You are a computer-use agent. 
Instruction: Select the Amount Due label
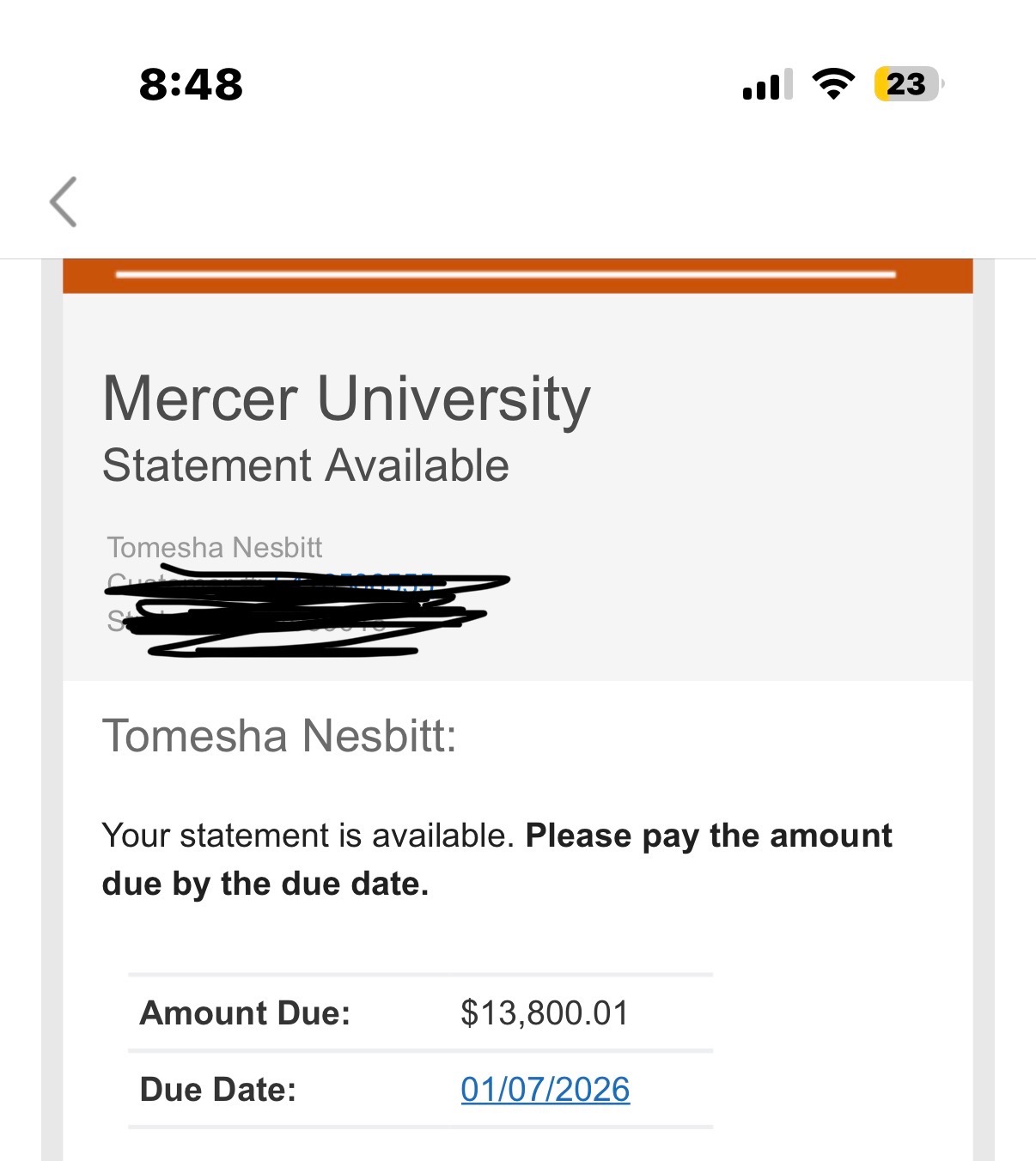click(x=245, y=1013)
